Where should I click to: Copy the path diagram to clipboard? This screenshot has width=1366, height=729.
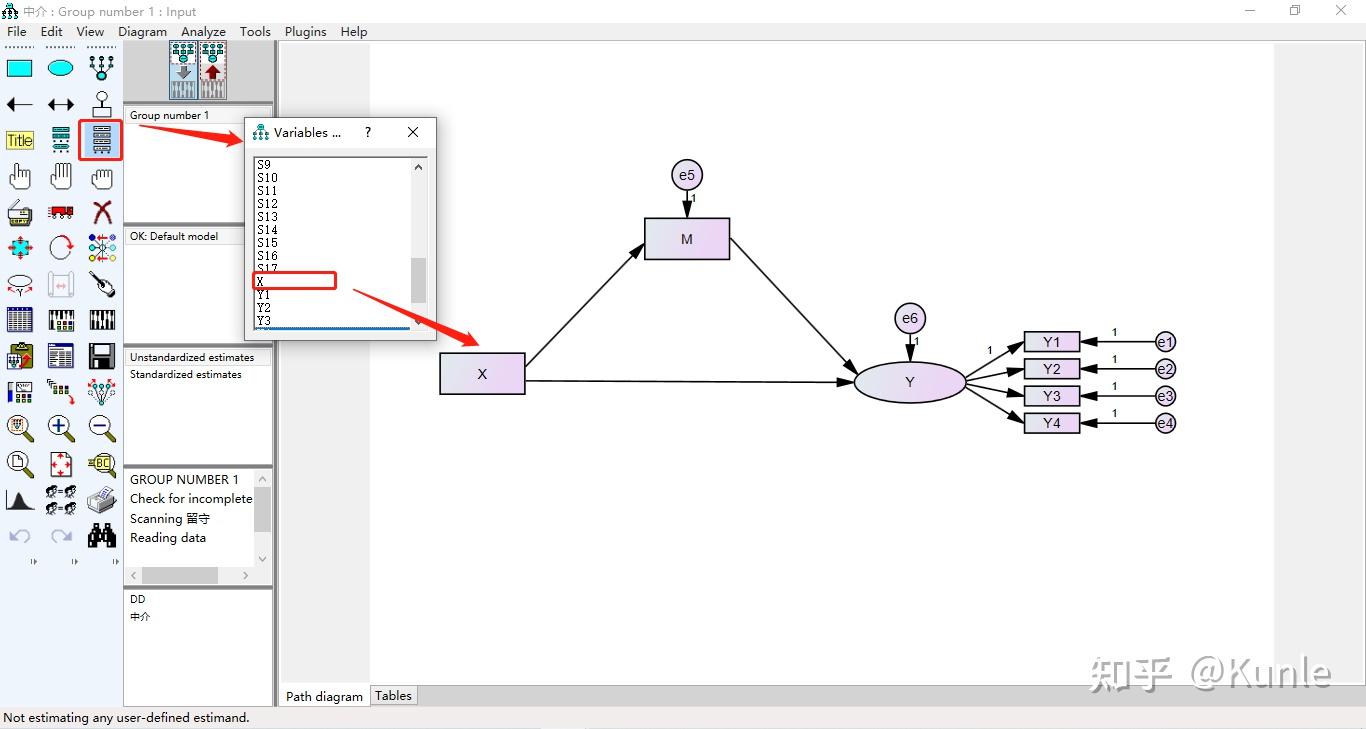[20, 356]
